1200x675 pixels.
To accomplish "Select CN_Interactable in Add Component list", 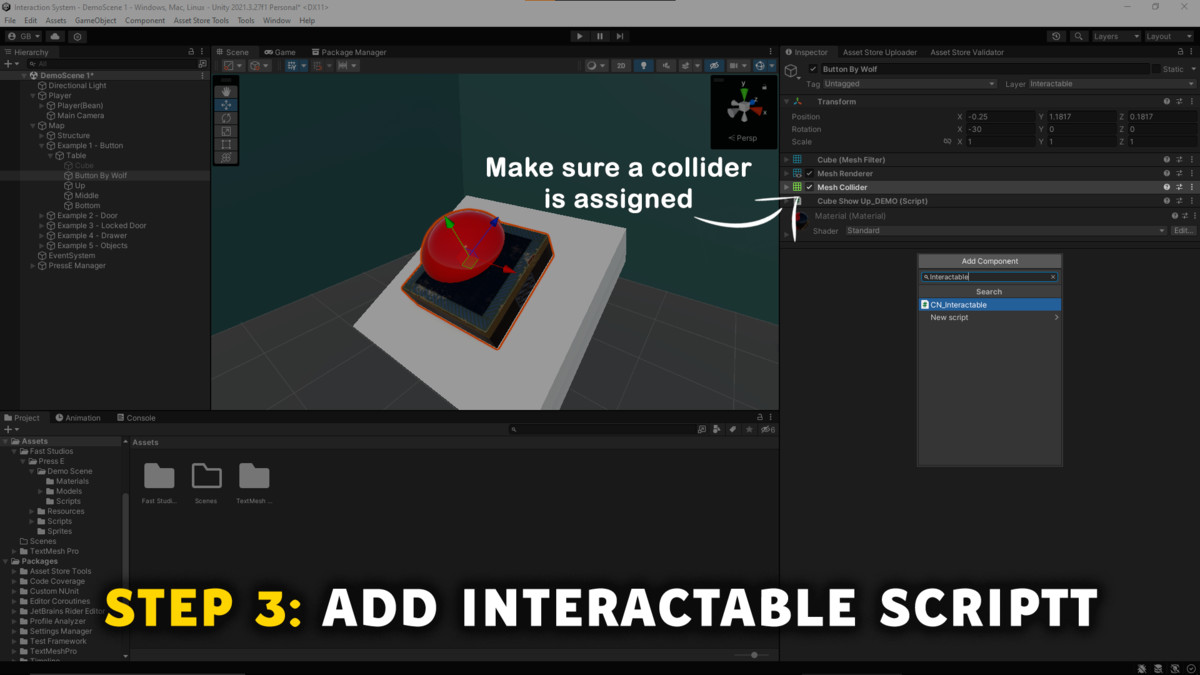I will click(x=989, y=305).
